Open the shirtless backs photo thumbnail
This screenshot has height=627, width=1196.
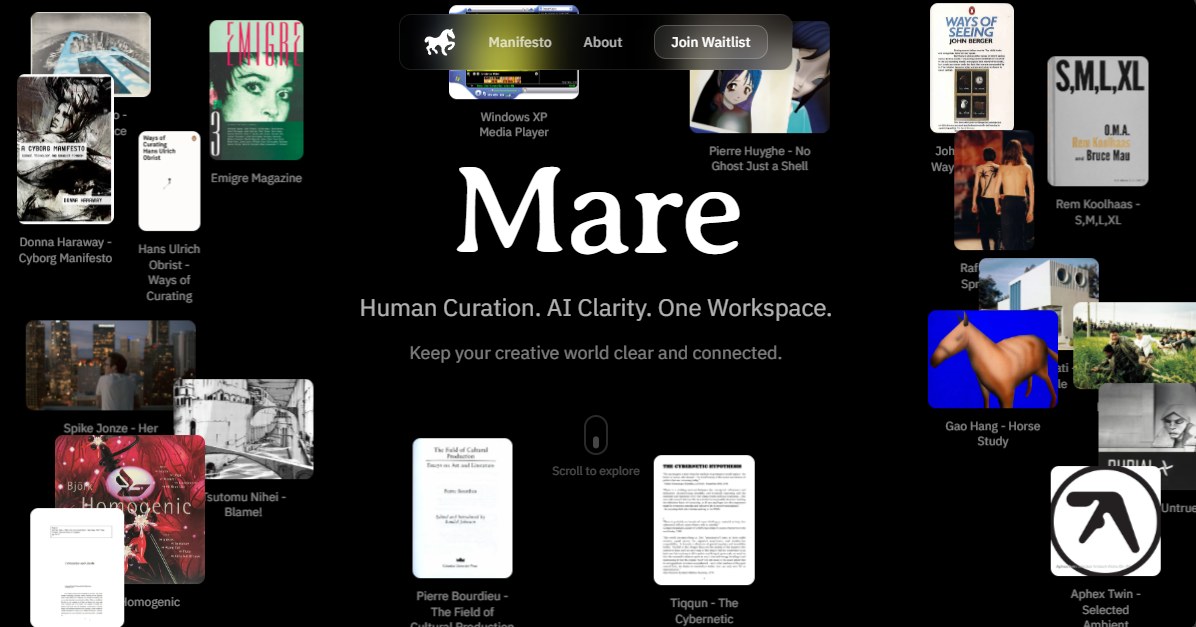pos(994,190)
